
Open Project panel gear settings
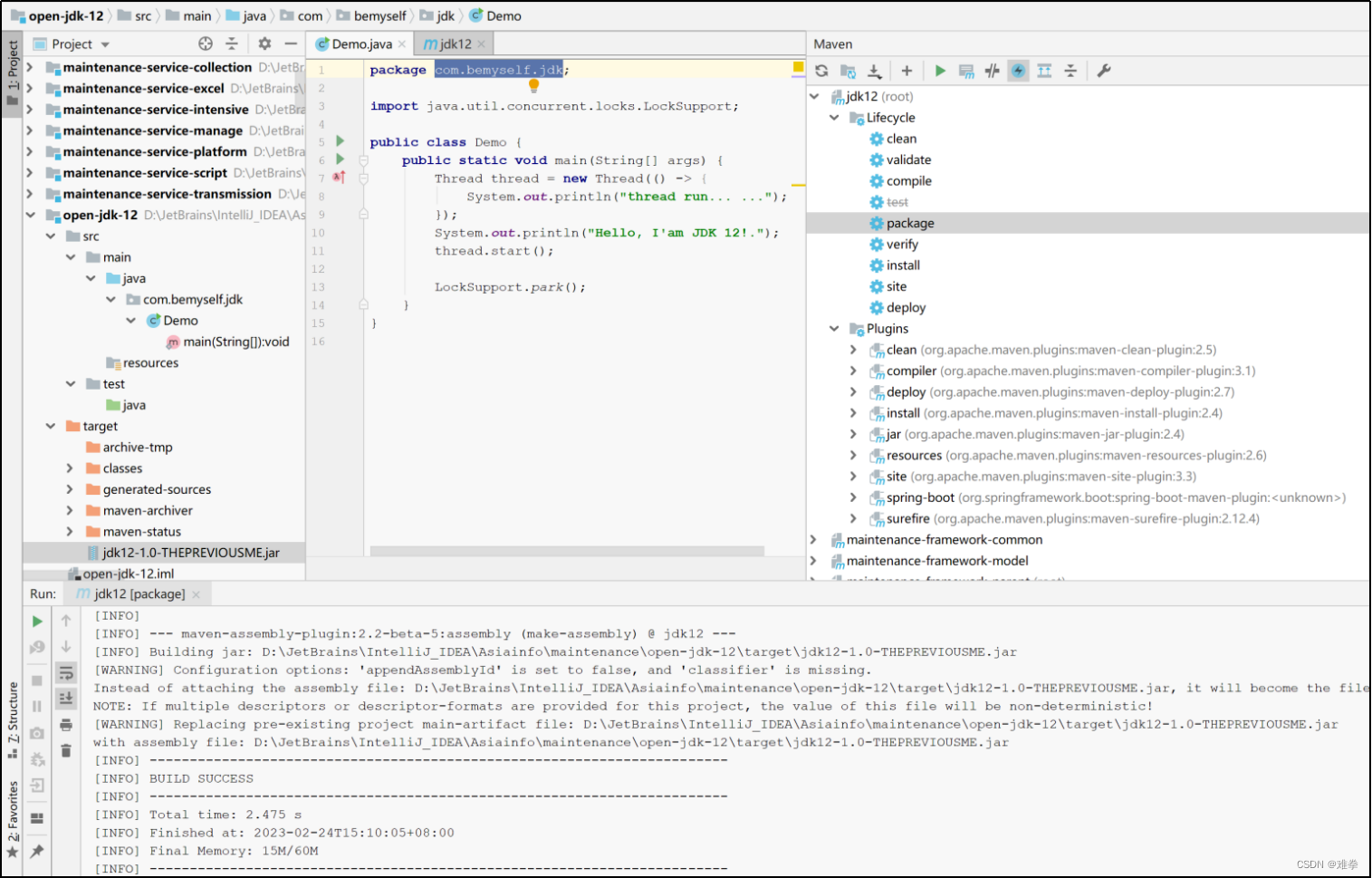point(264,43)
